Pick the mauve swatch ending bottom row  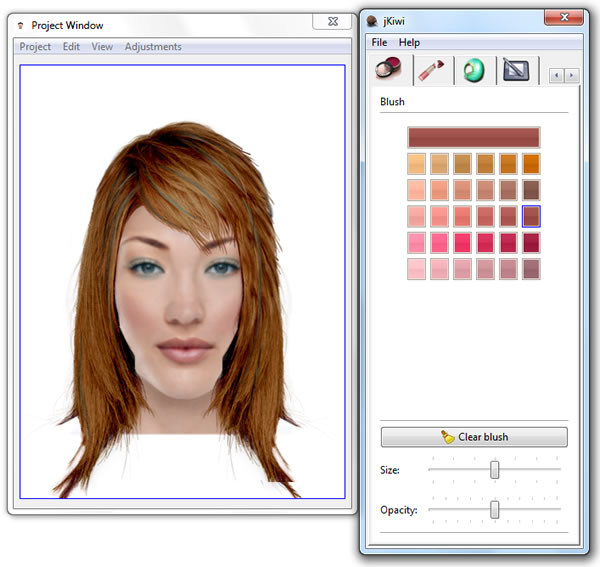point(531,269)
